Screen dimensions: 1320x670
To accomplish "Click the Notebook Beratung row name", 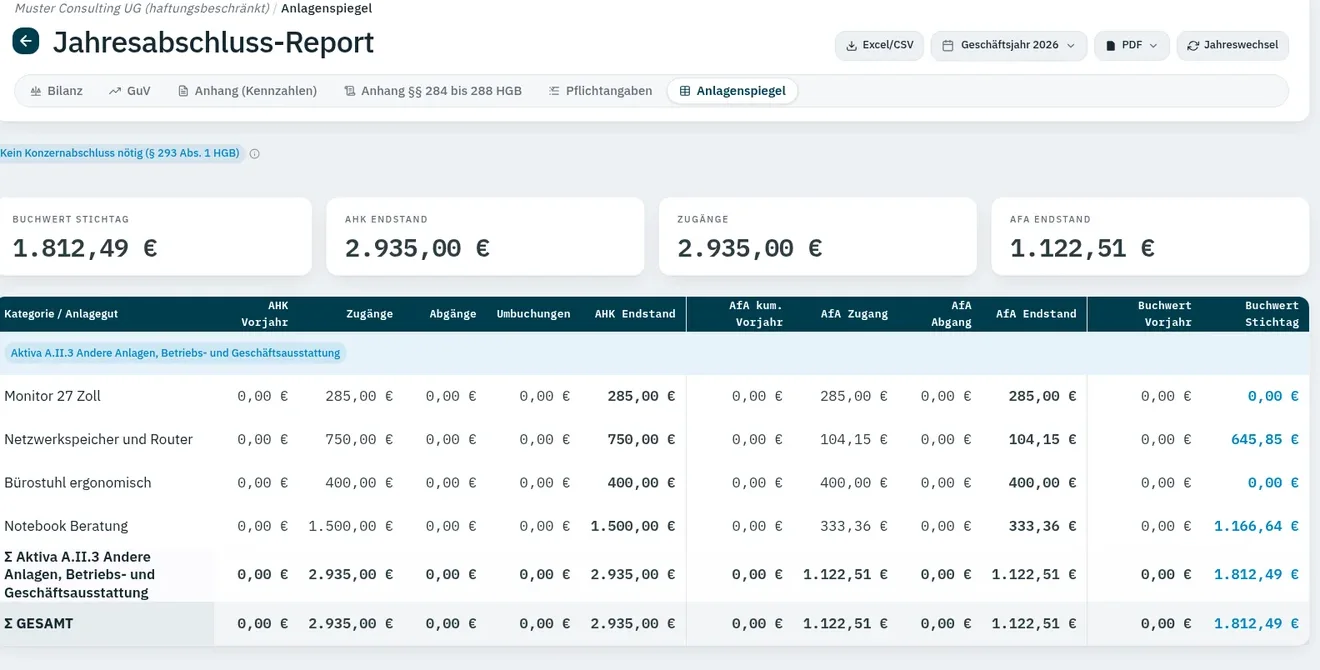I will click(66, 526).
